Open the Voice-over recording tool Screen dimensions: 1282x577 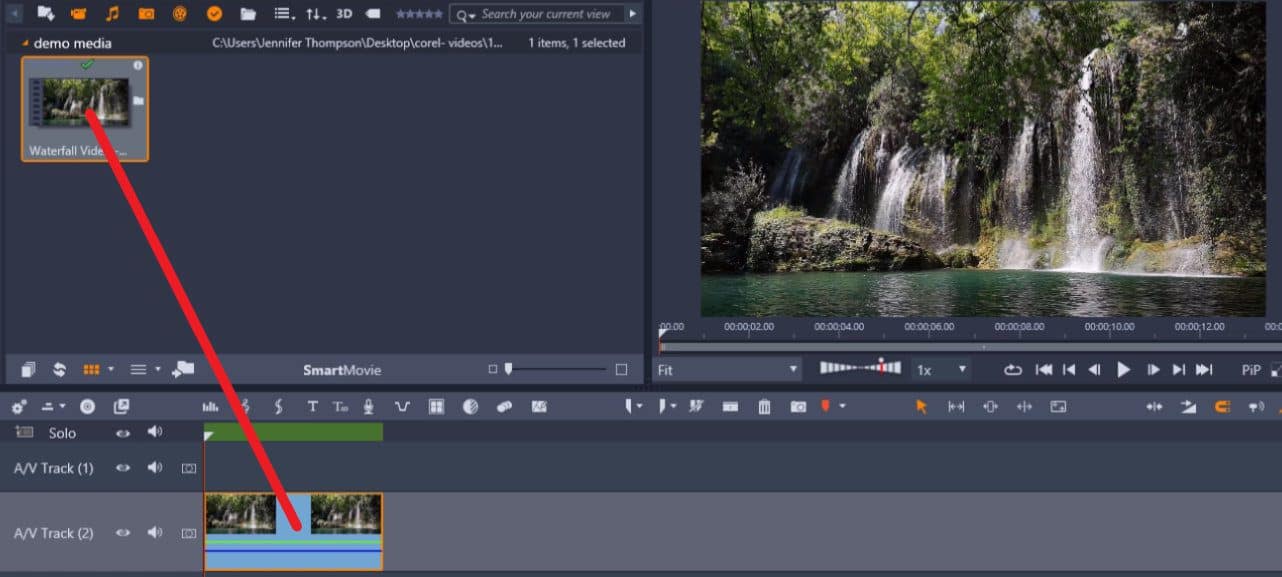coord(367,406)
